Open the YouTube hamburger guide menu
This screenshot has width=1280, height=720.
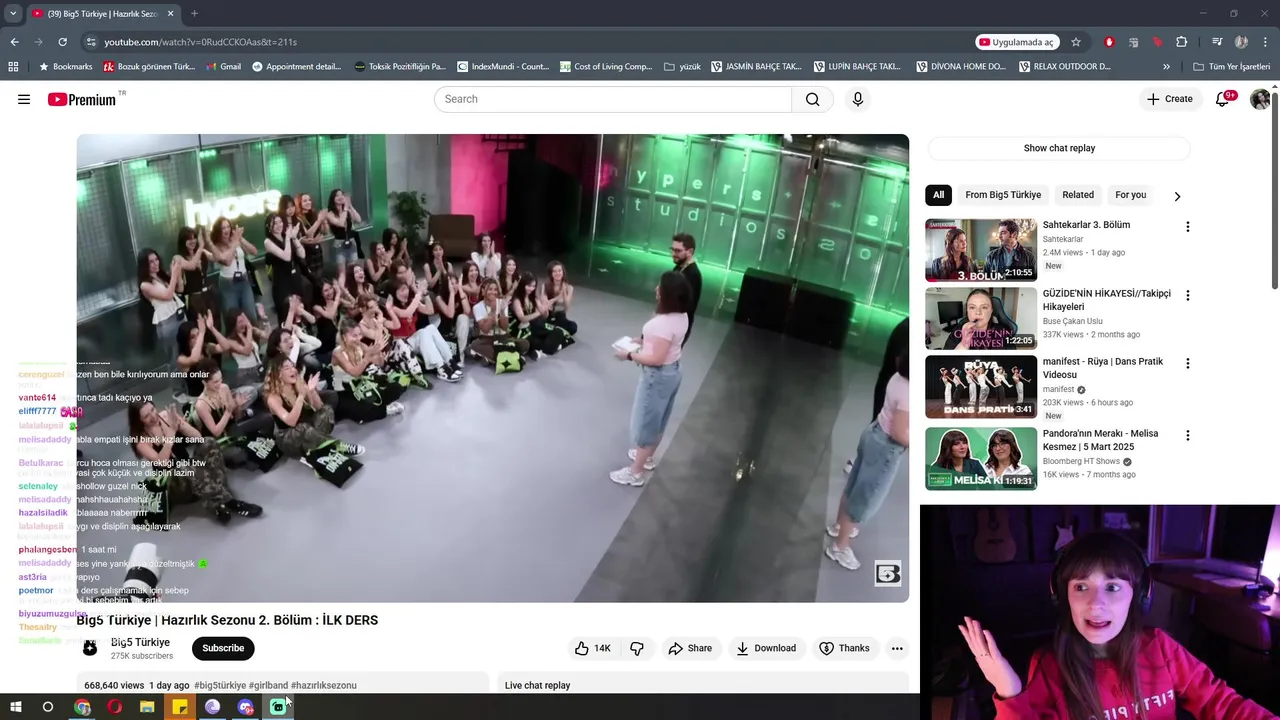[x=24, y=99]
